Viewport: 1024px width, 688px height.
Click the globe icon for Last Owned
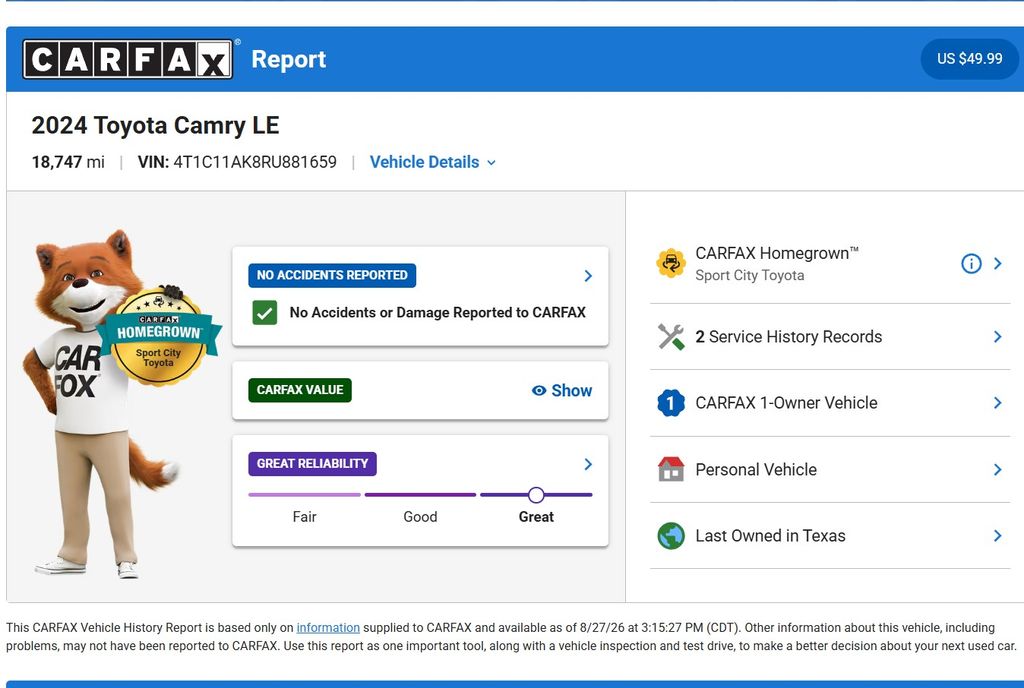click(671, 536)
